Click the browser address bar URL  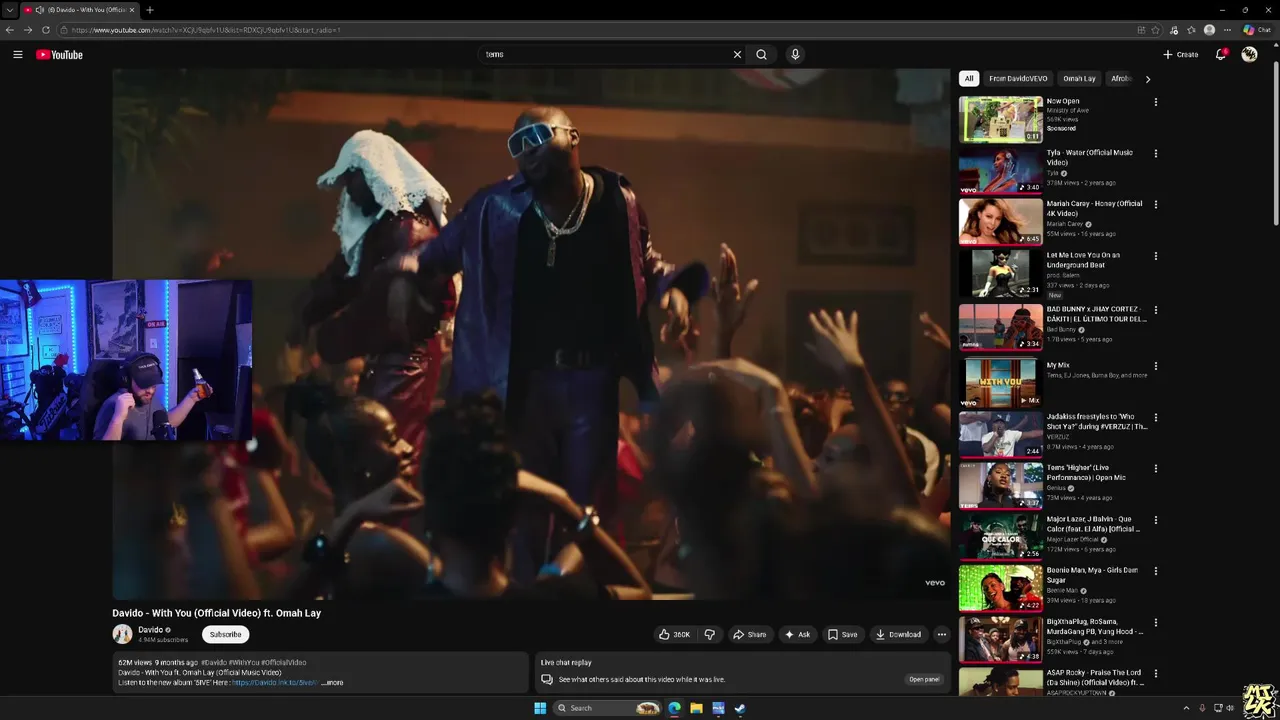point(205,30)
